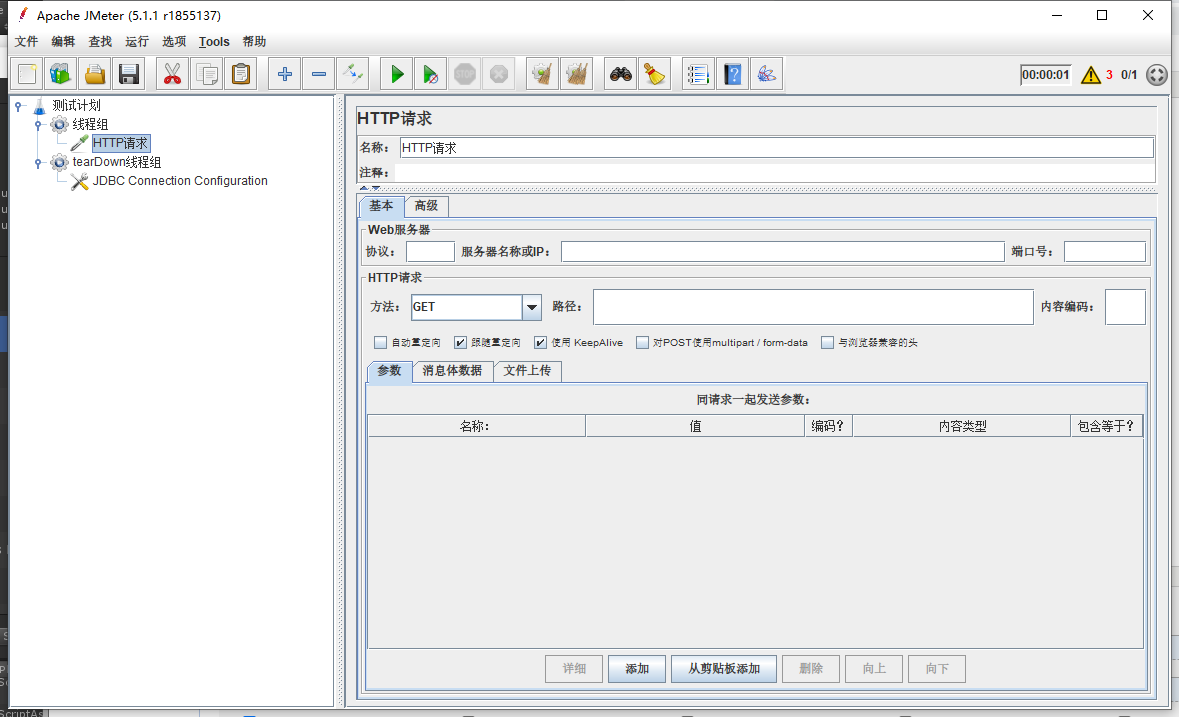Open the 选项 menu

(x=174, y=41)
